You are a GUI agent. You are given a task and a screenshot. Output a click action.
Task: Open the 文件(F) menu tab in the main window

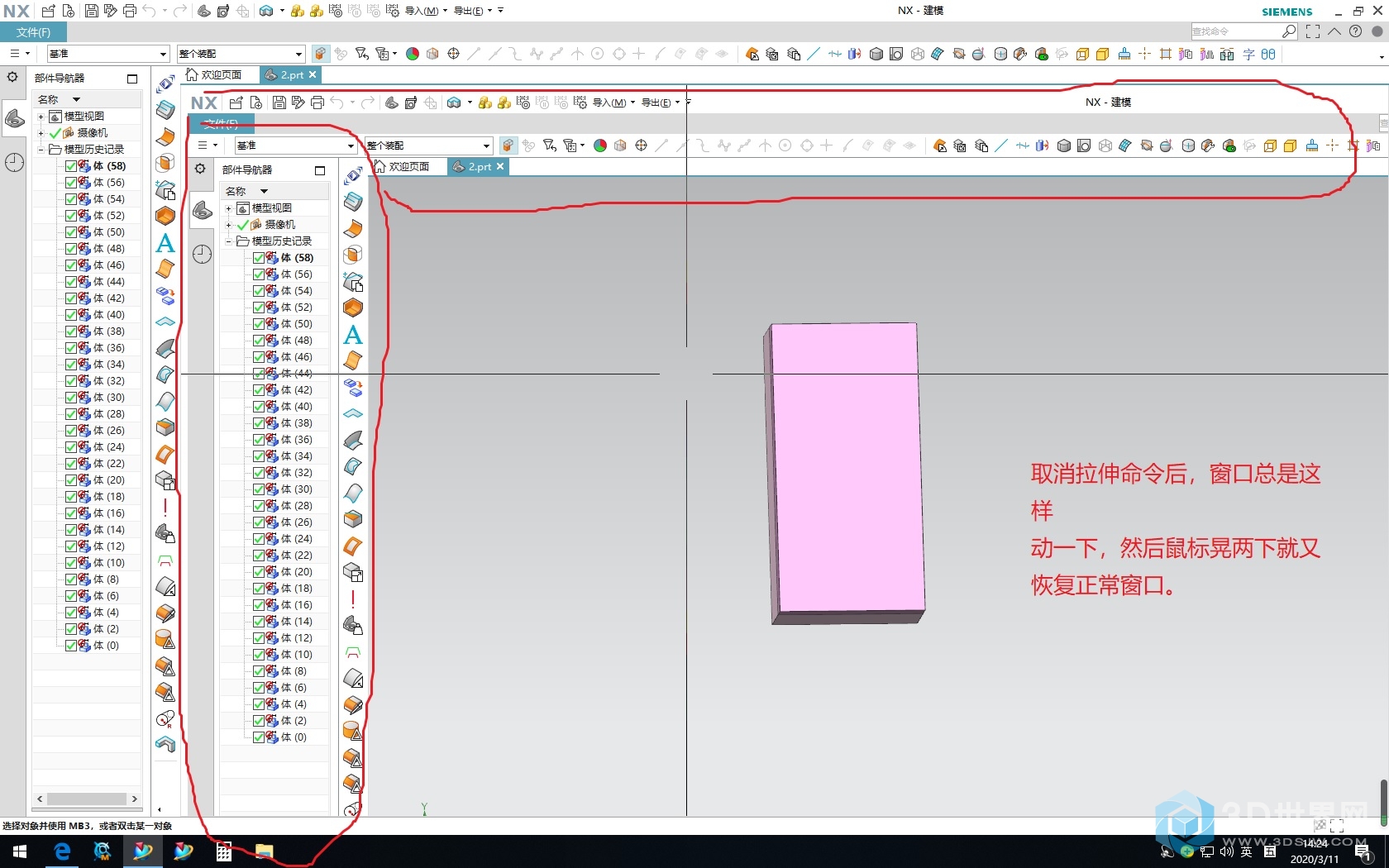[x=33, y=32]
